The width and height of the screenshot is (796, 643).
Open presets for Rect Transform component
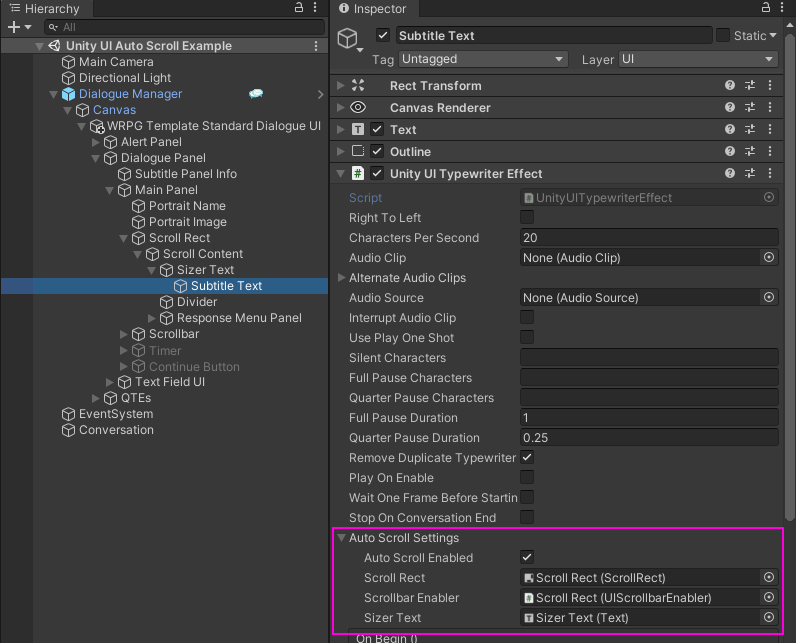[x=750, y=85]
